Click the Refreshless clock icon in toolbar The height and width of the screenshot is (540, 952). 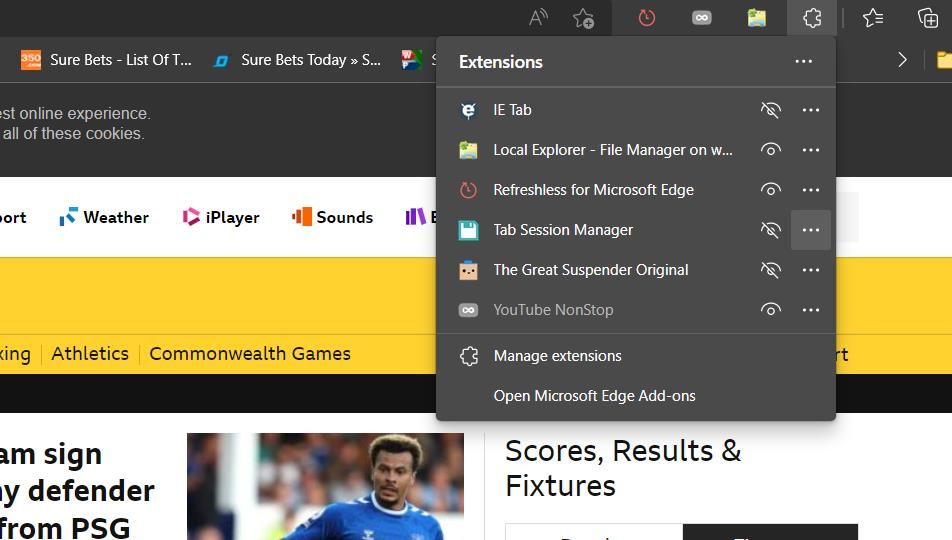[647, 18]
